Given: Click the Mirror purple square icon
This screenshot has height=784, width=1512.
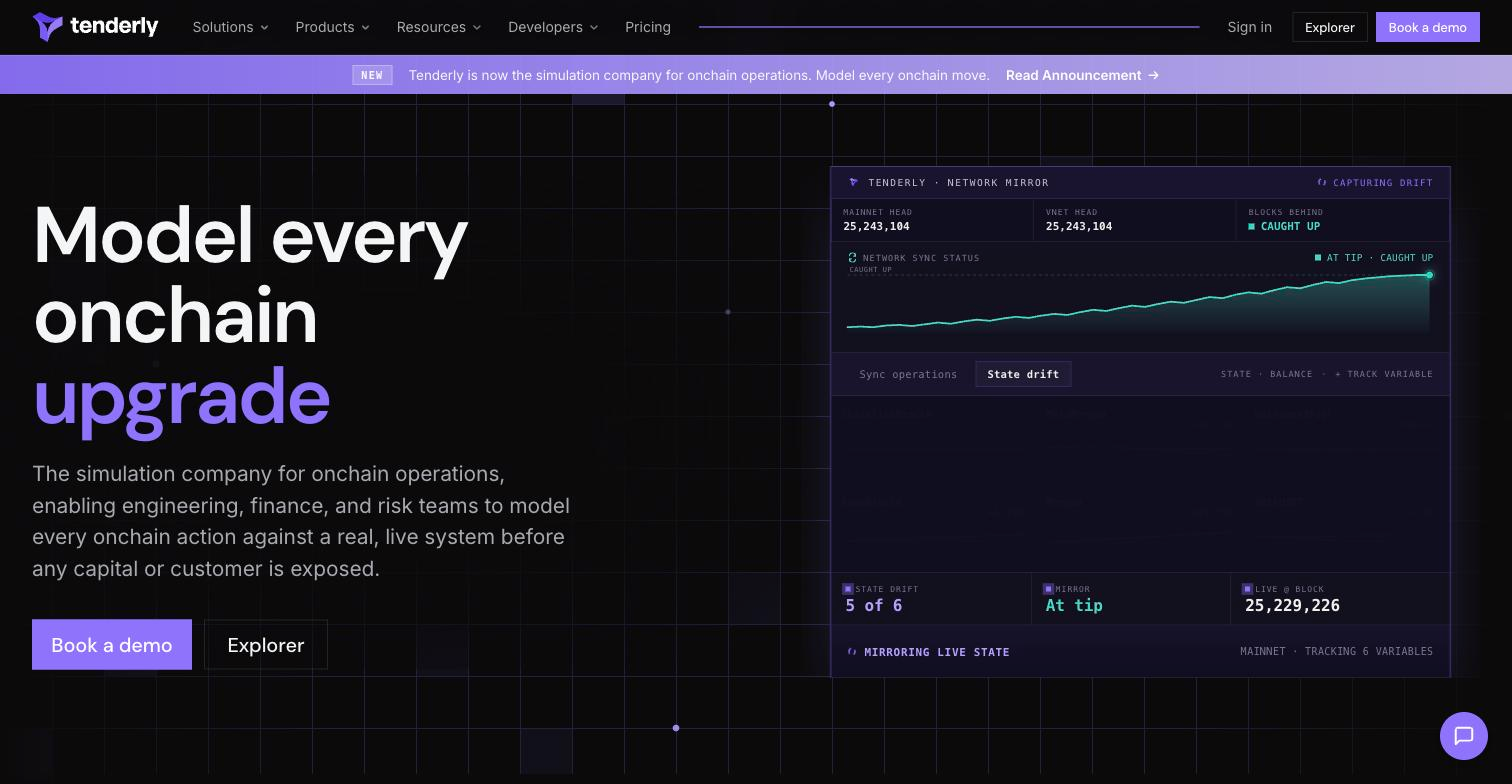Looking at the screenshot, I should 1048,589.
